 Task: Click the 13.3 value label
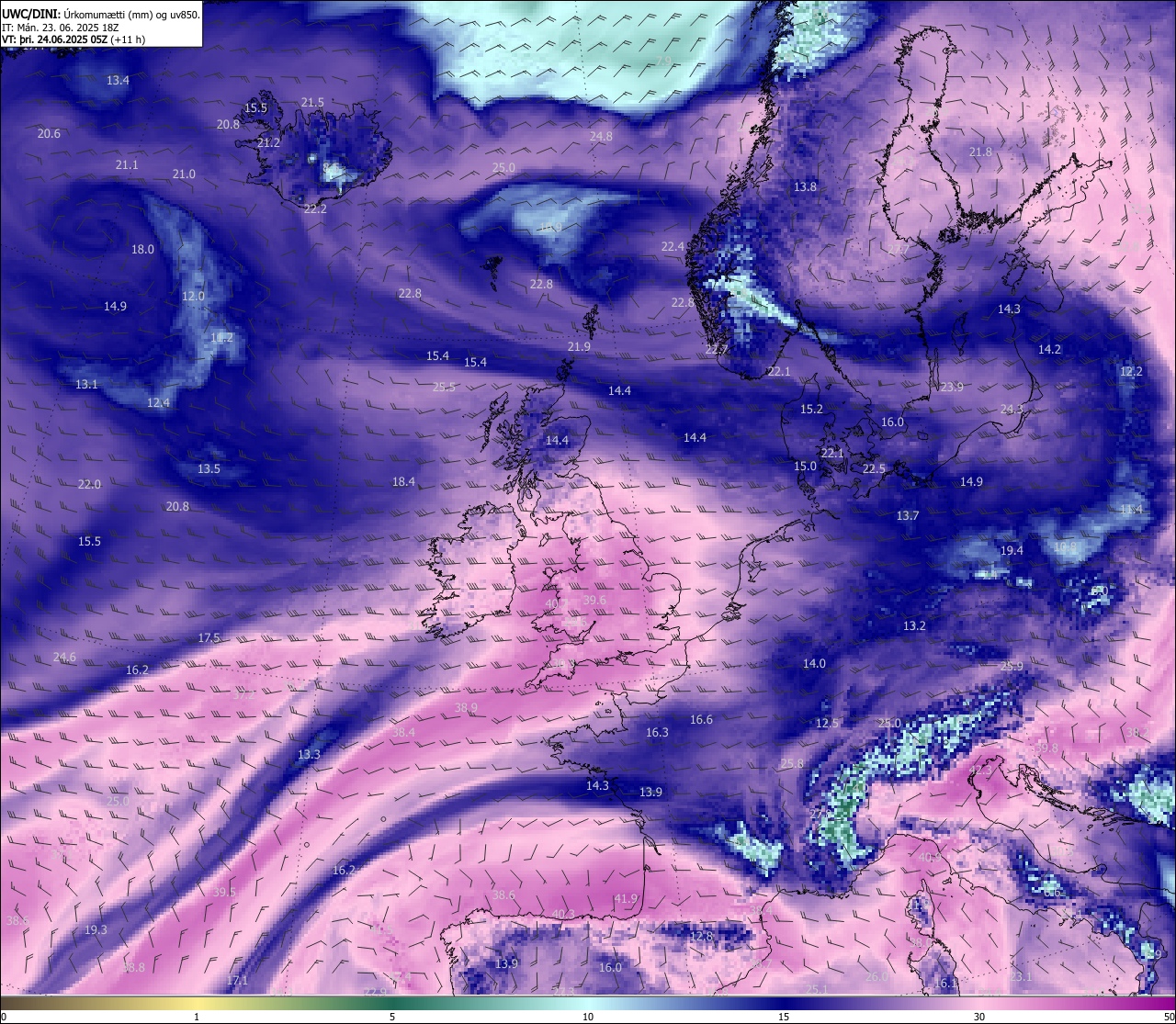tap(309, 755)
